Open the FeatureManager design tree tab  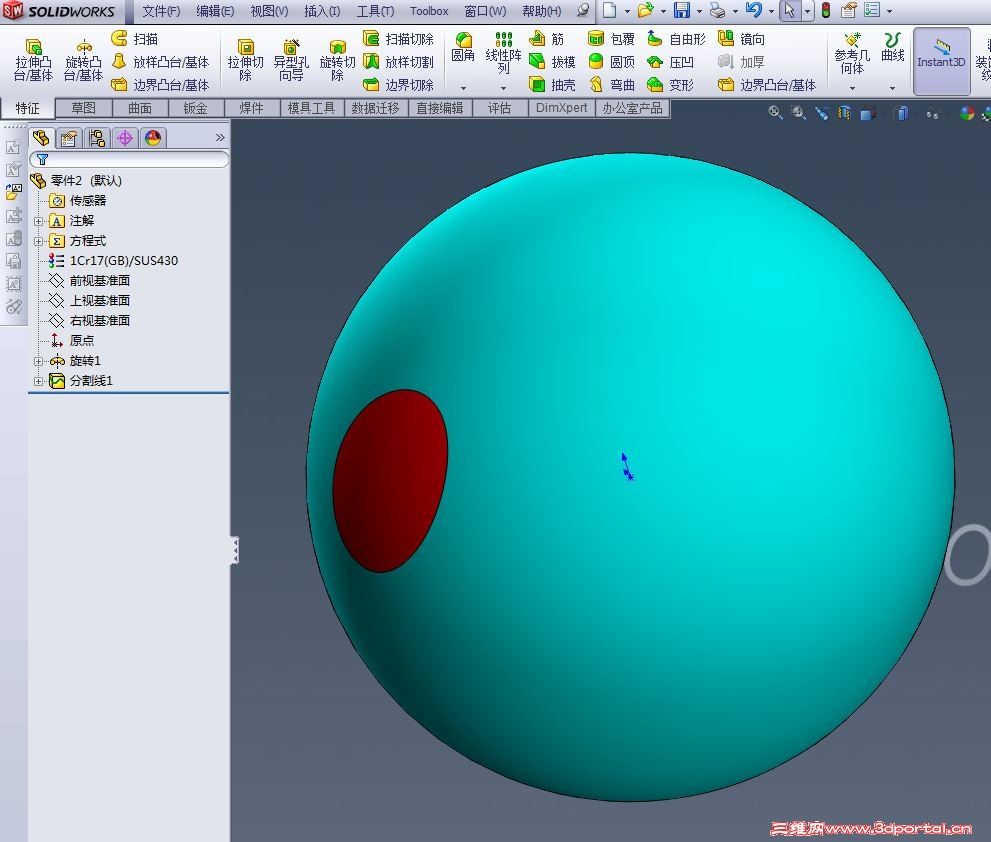pyautogui.click(x=41, y=138)
